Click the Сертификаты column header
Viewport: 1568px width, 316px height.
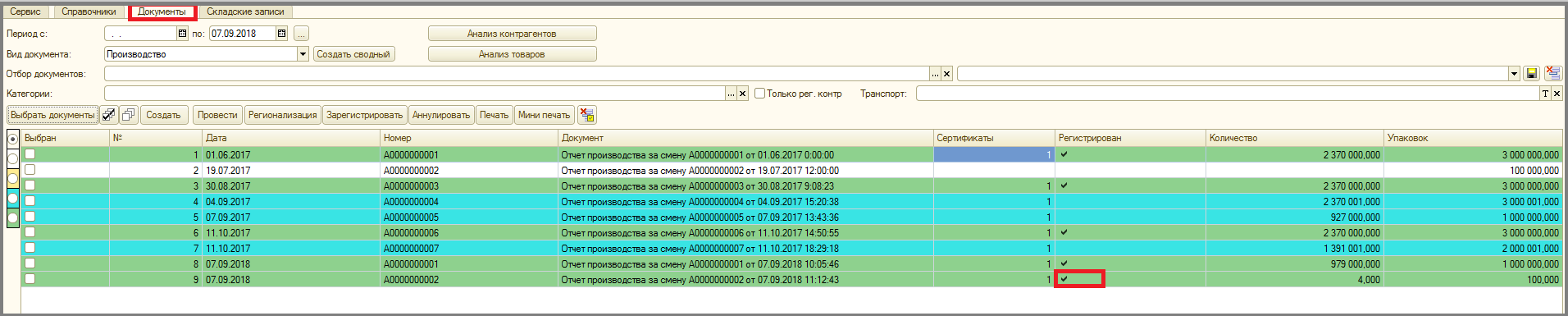tap(994, 138)
